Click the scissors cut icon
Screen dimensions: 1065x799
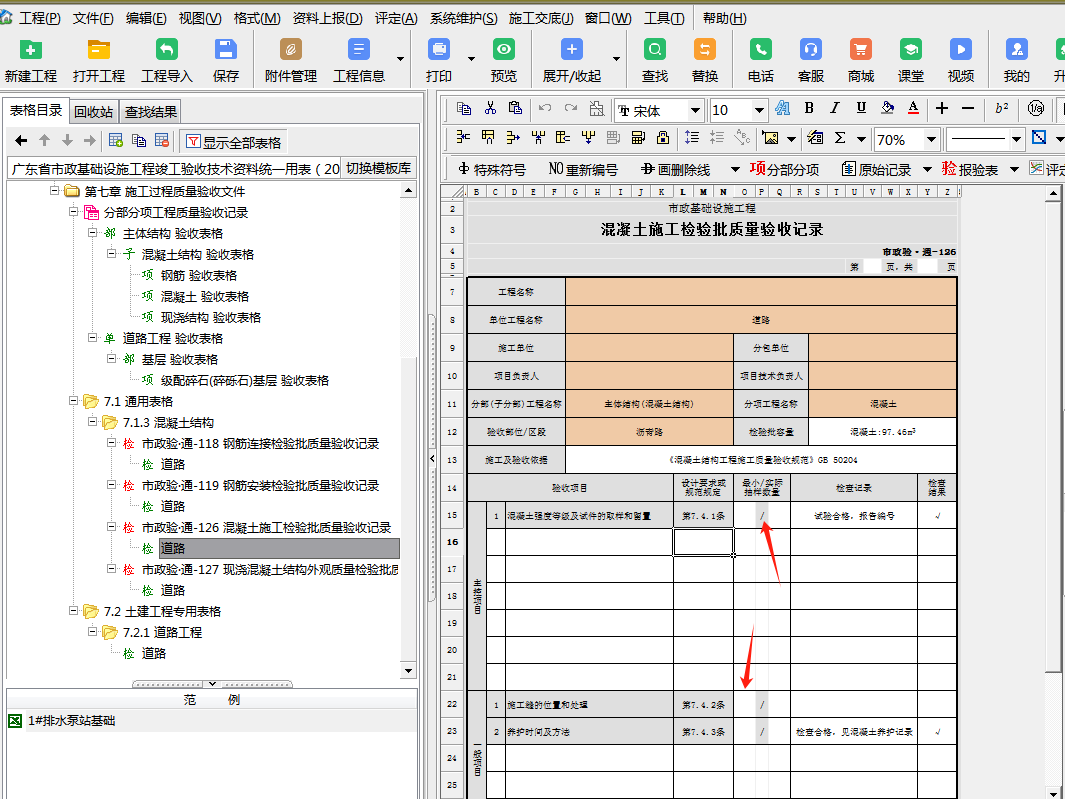(x=490, y=108)
